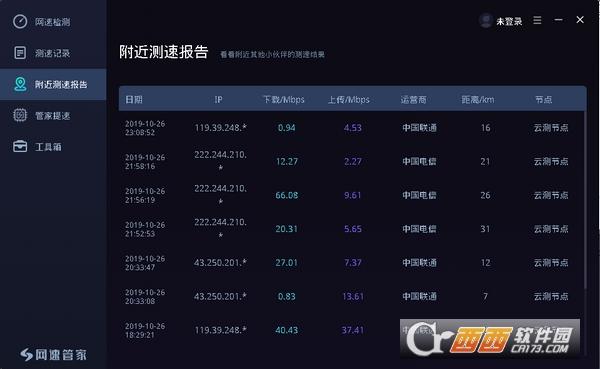600x369 pixels.
Task: Click upload speed 13.61
Action: 352,296
